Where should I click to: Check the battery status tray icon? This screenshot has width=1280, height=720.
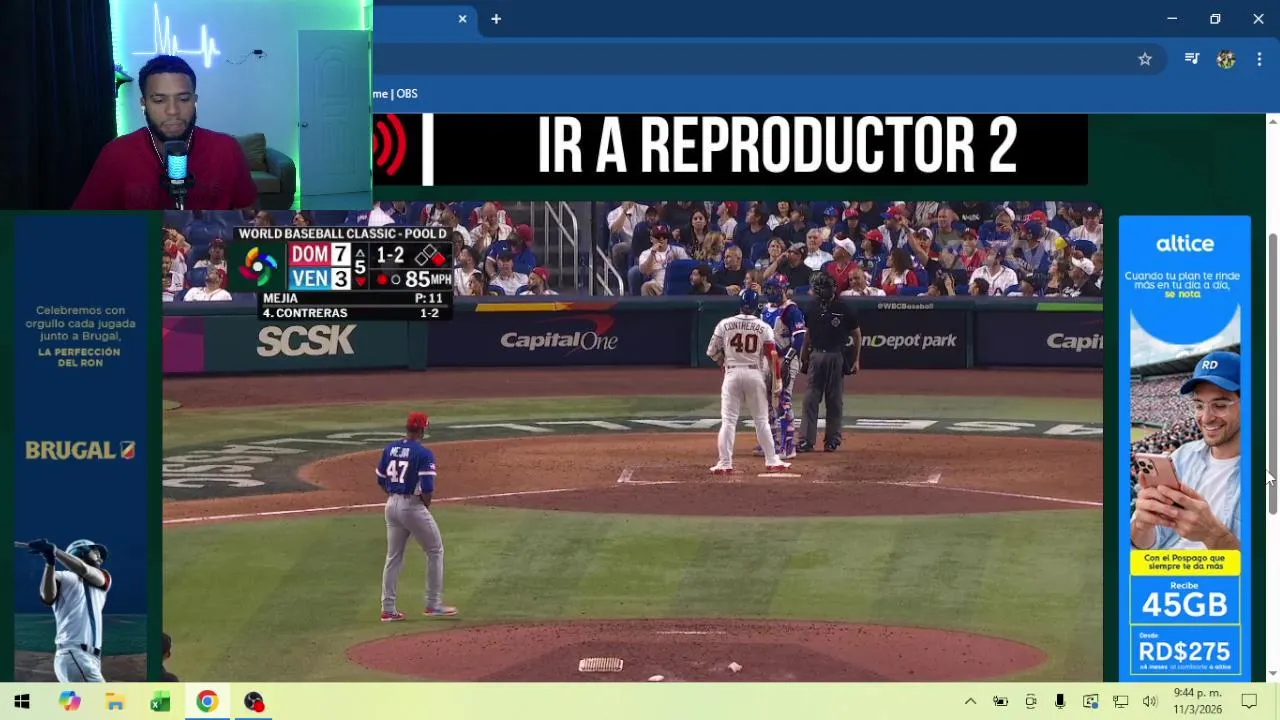tap(1000, 702)
